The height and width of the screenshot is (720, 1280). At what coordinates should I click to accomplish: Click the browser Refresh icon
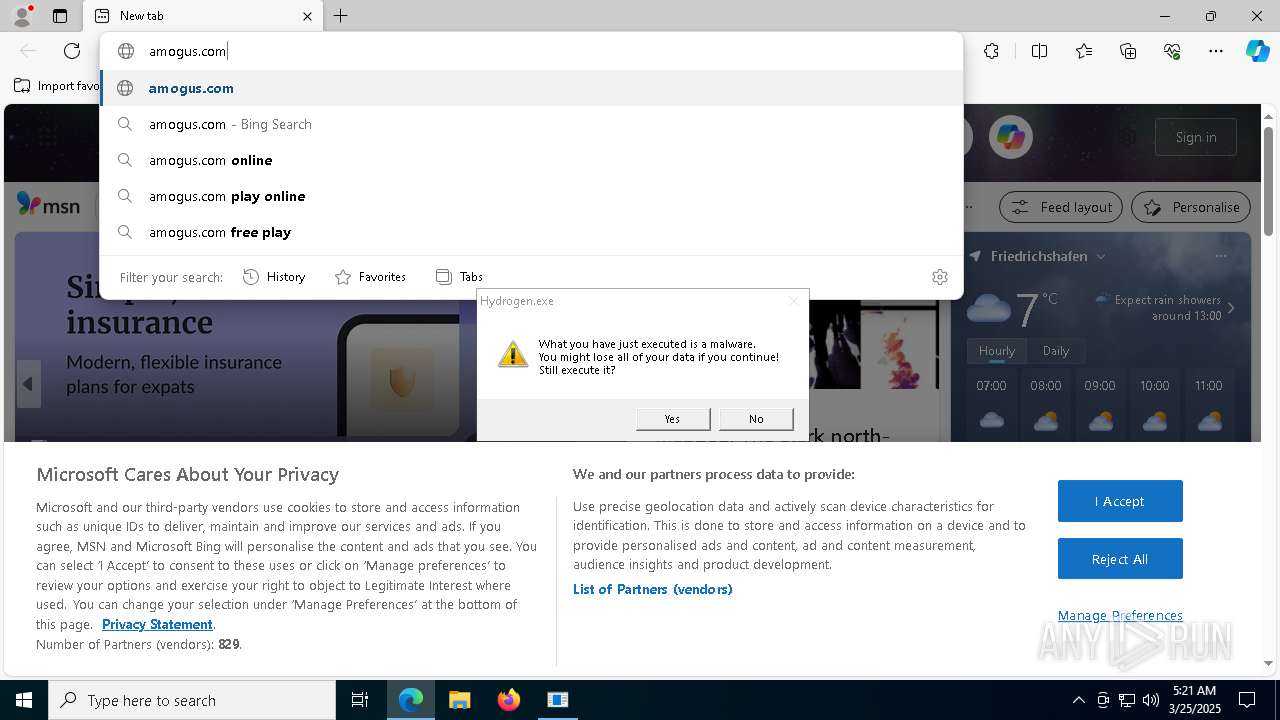pyautogui.click(x=72, y=51)
